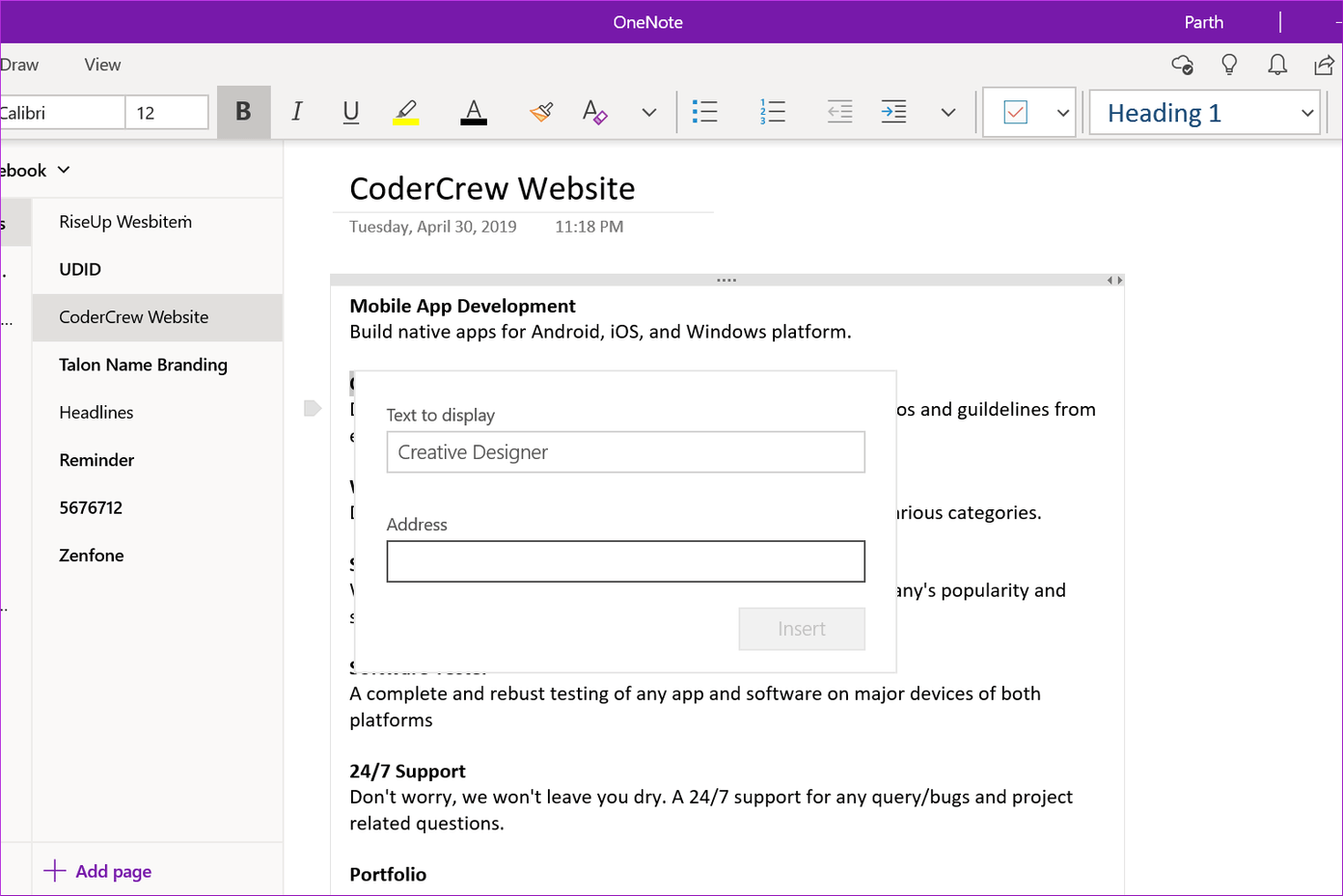Click the CoderCrew Website page title
The height and width of the screenshot is (896, 1343).
point(492,189)
